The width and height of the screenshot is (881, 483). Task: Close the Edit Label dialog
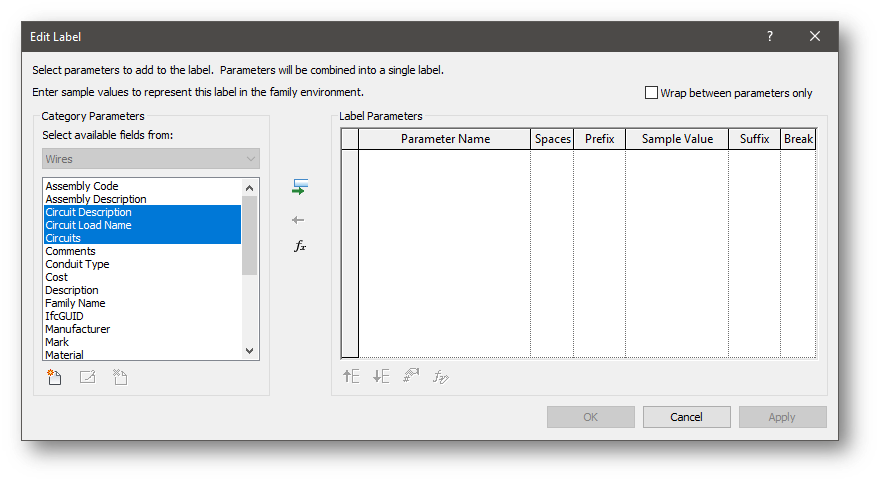point(815,37)
